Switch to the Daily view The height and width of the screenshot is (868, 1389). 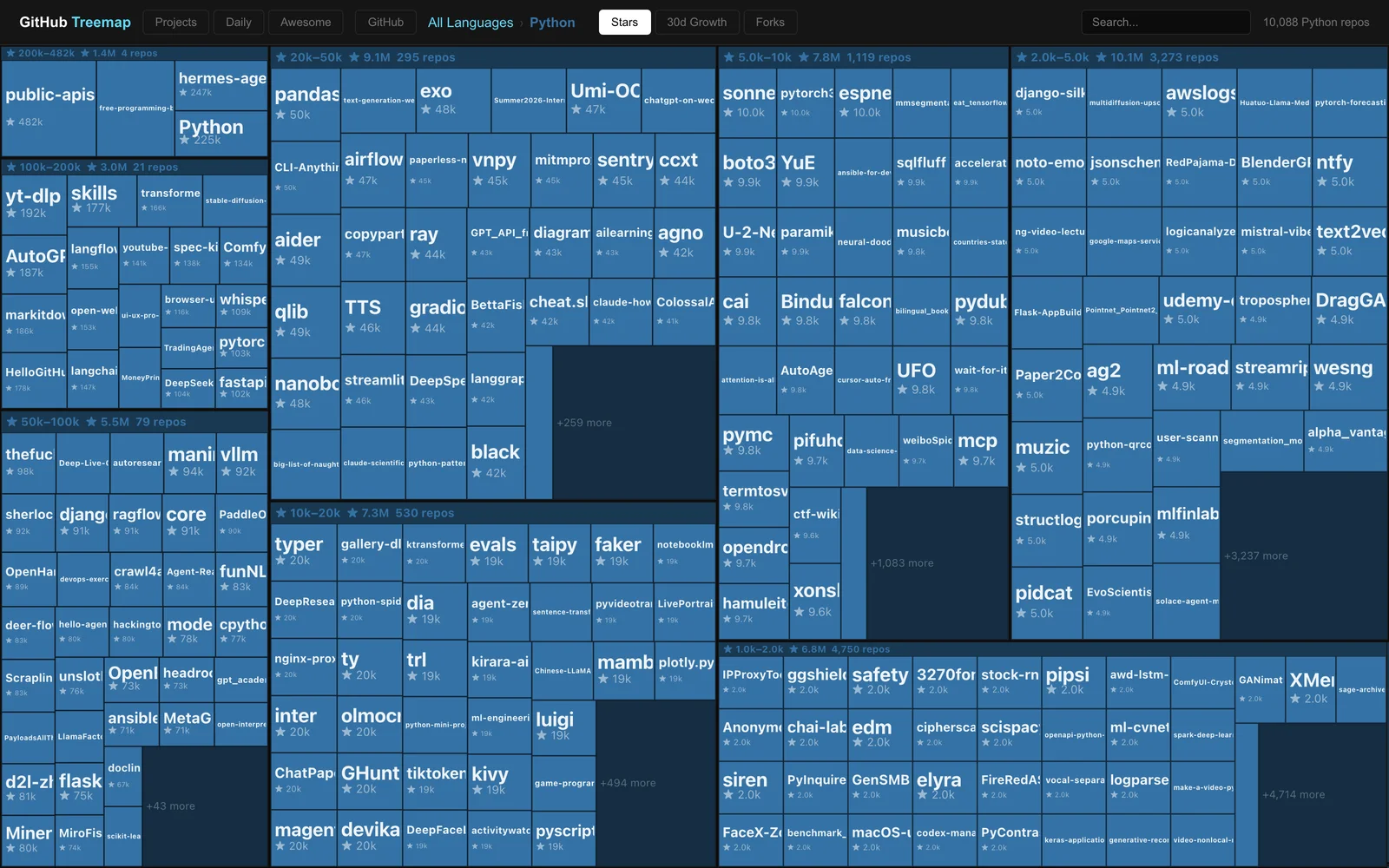click(239, 22)
